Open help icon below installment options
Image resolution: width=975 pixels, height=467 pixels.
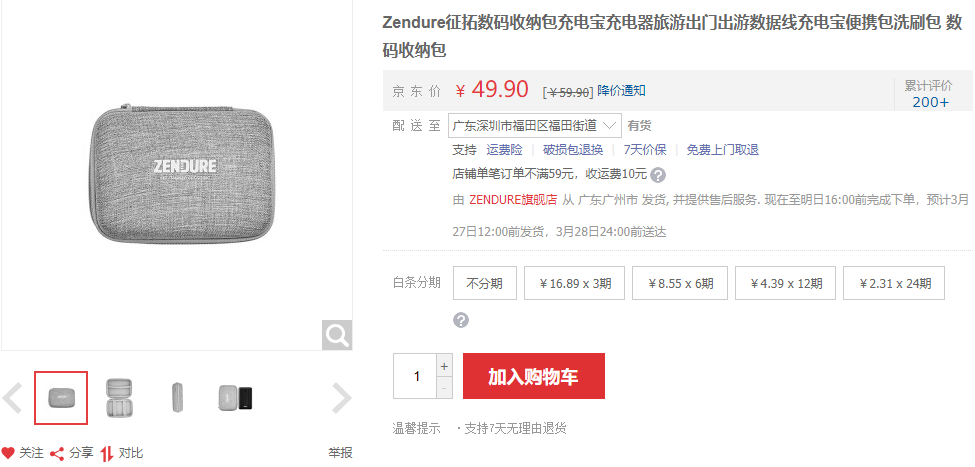click(461, 320)
